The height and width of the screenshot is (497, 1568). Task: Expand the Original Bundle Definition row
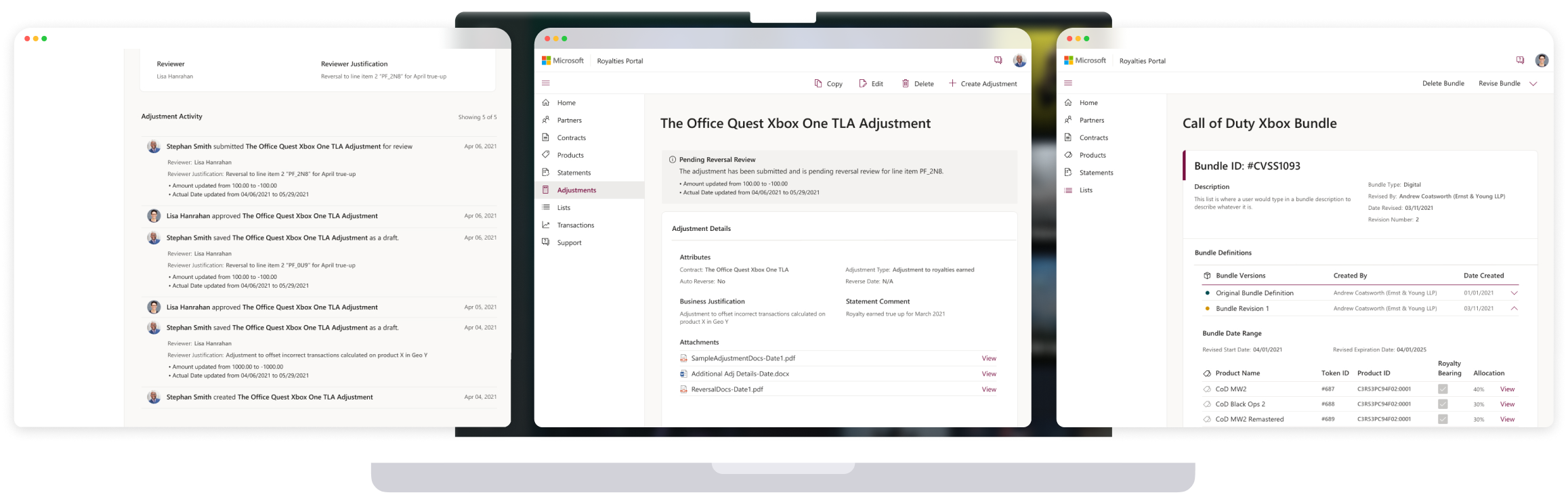point(1514,293)
